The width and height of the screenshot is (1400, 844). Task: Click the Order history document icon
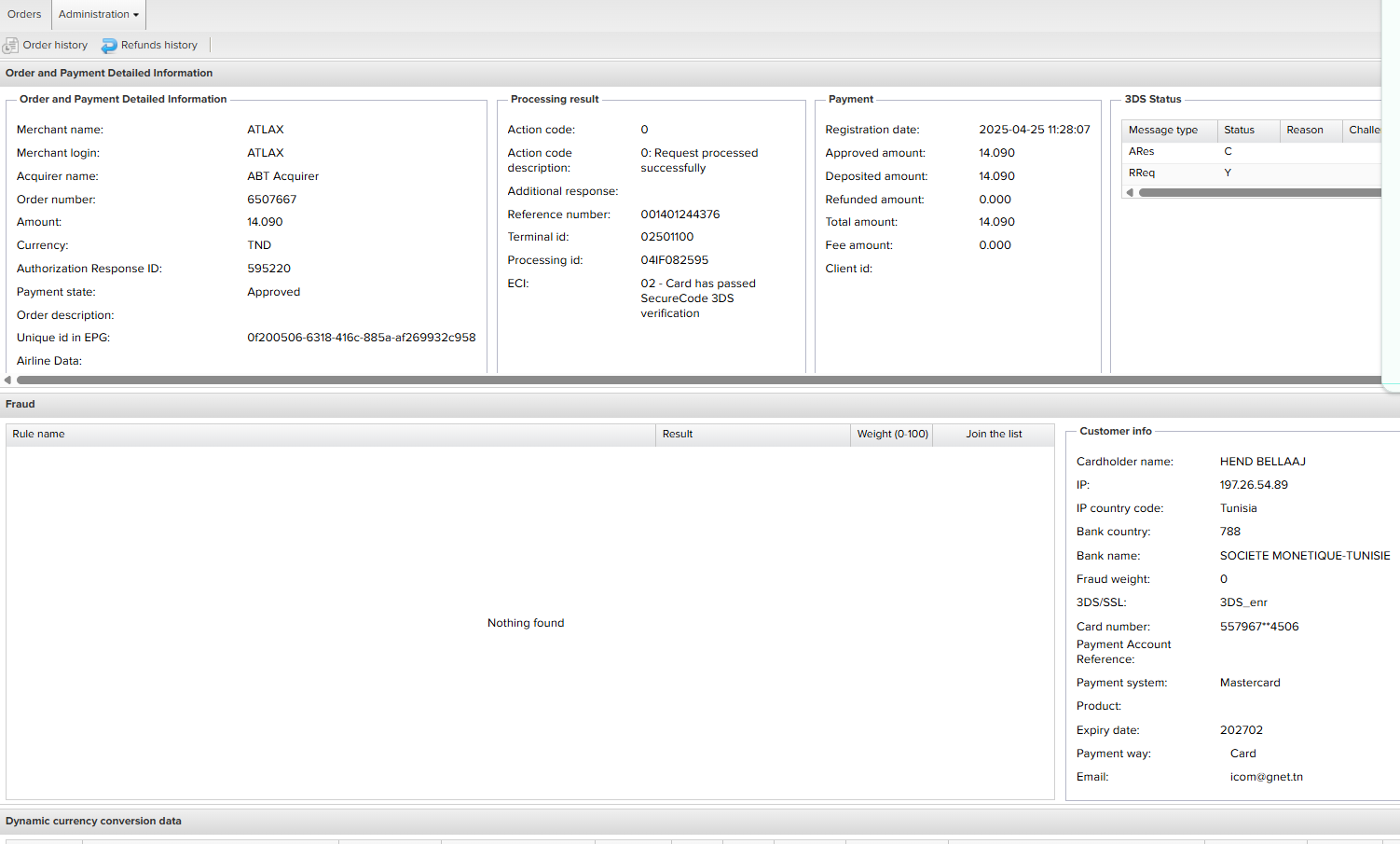tap(11, 45)
